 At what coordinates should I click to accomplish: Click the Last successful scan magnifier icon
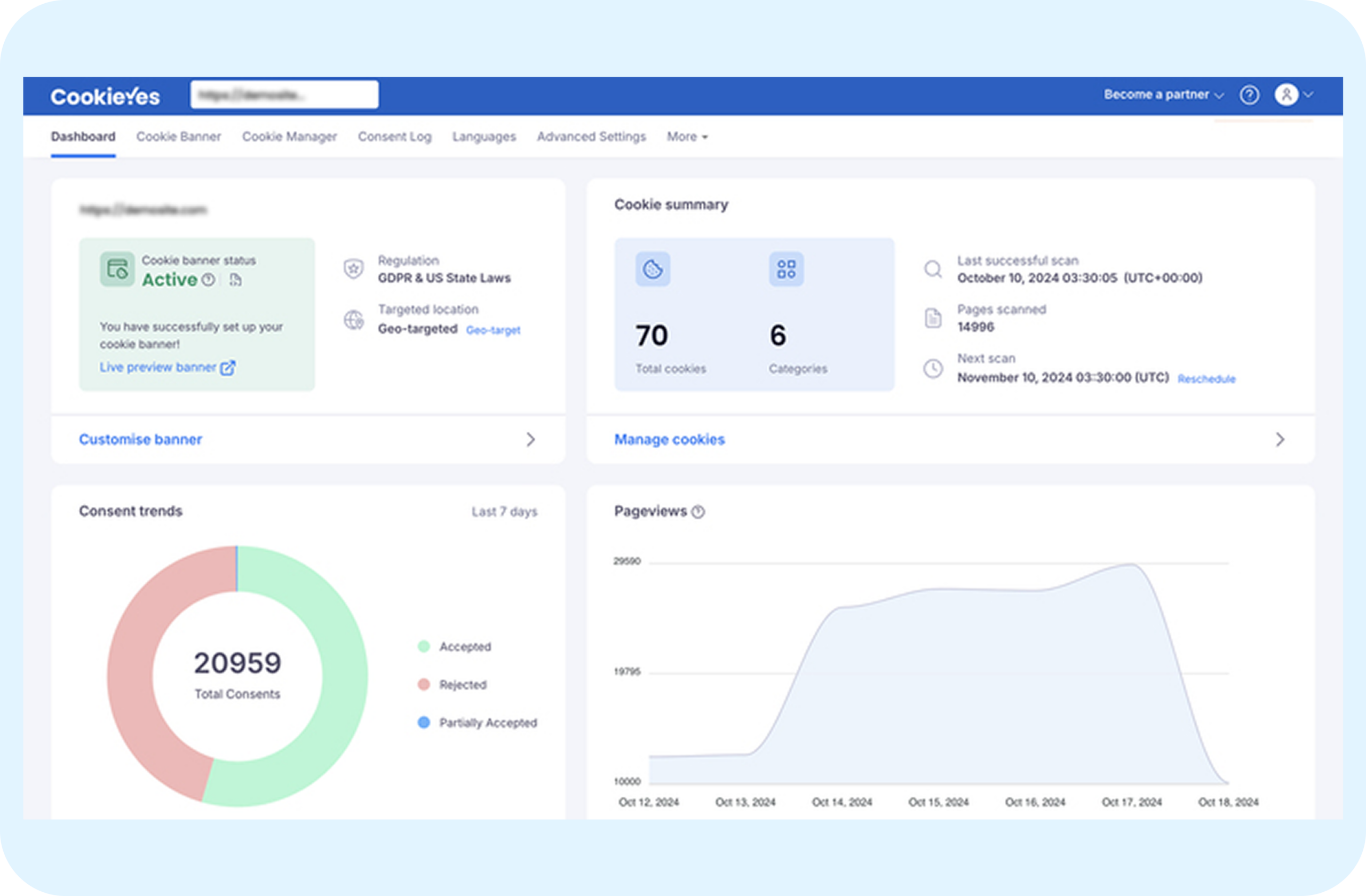pos(933,268)
